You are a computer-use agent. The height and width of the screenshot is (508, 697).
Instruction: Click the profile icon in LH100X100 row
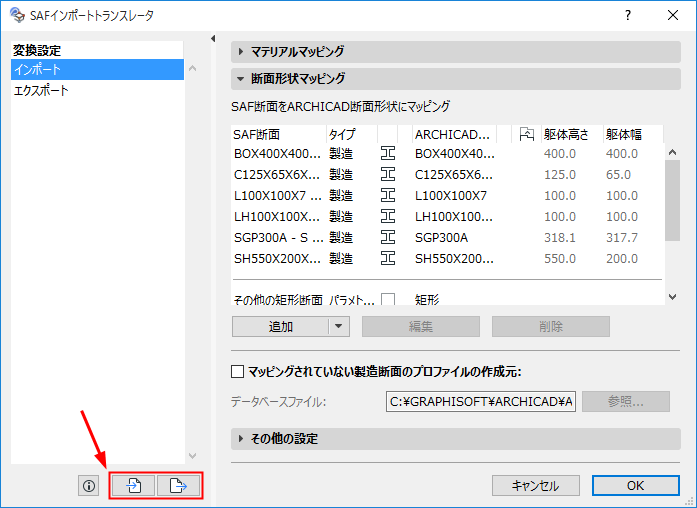coord(388,216)
